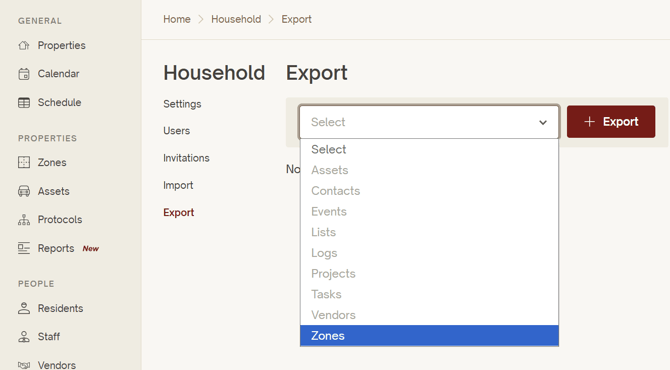670x370 pixels.
Task: Choose Projects from dropdown list
Action: click(x=429, y=274)
